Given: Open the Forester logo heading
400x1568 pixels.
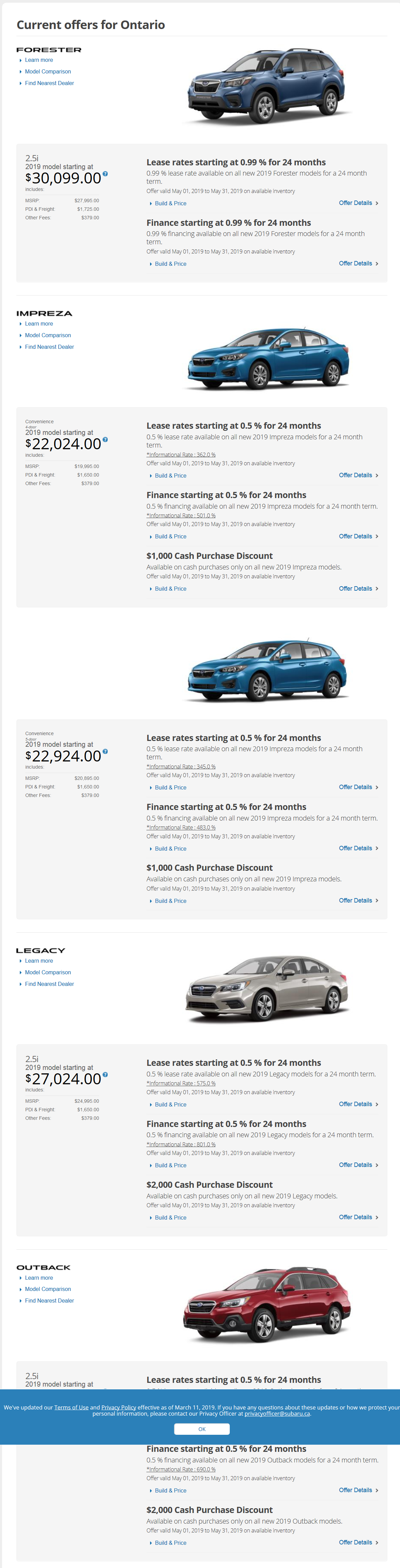Looking at the screenshot, I should 49,50.
